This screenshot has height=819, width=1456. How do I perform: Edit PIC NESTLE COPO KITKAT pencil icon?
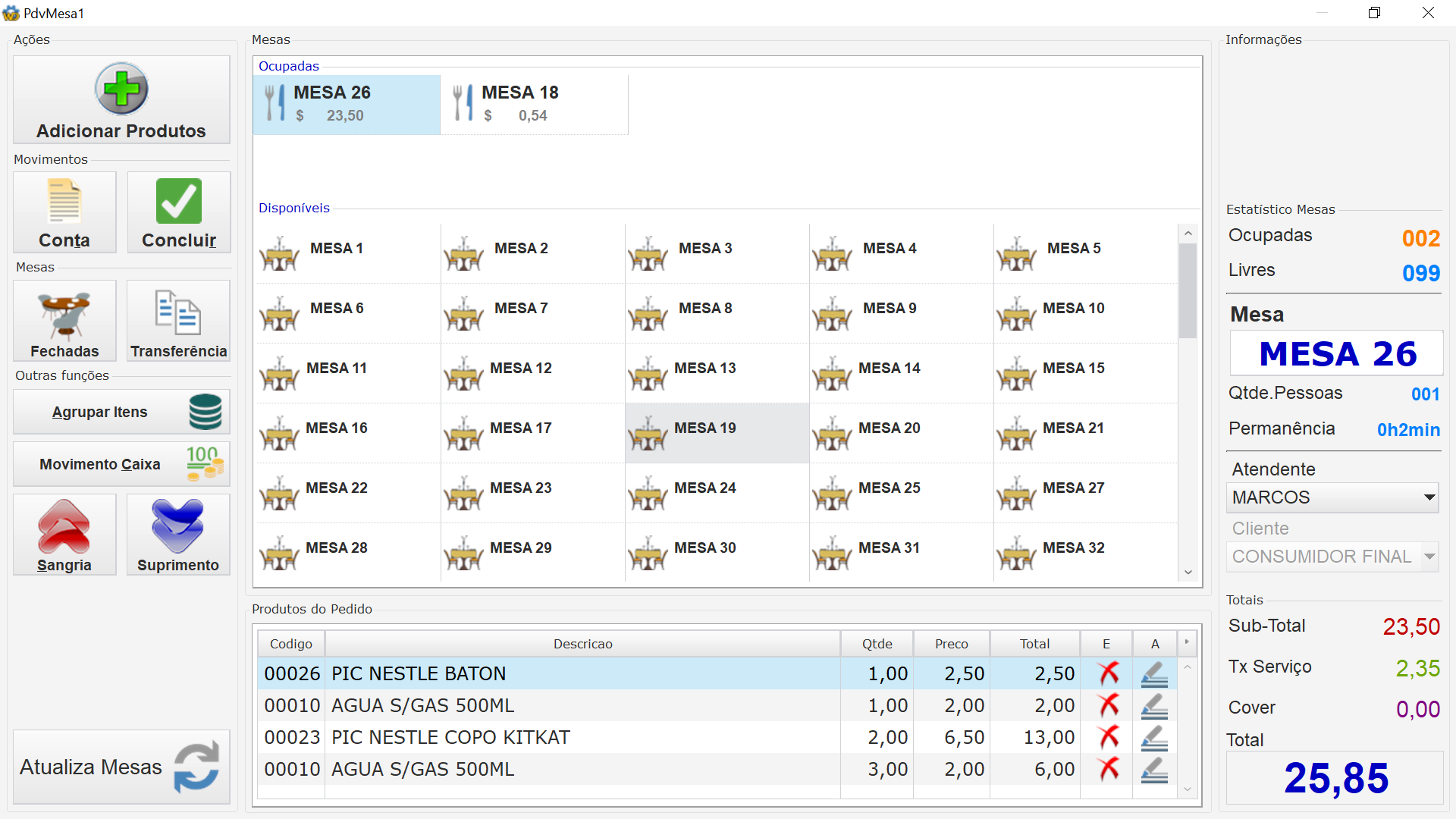click(x=1154, y=737)
